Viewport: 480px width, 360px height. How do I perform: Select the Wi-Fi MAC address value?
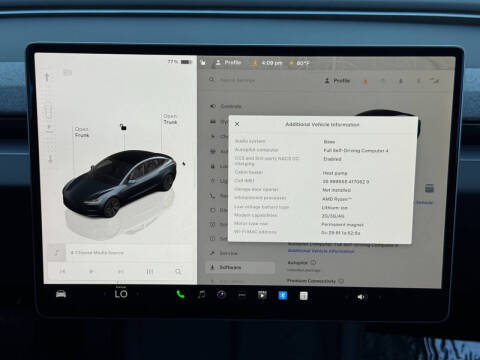(x=340, y=233)
